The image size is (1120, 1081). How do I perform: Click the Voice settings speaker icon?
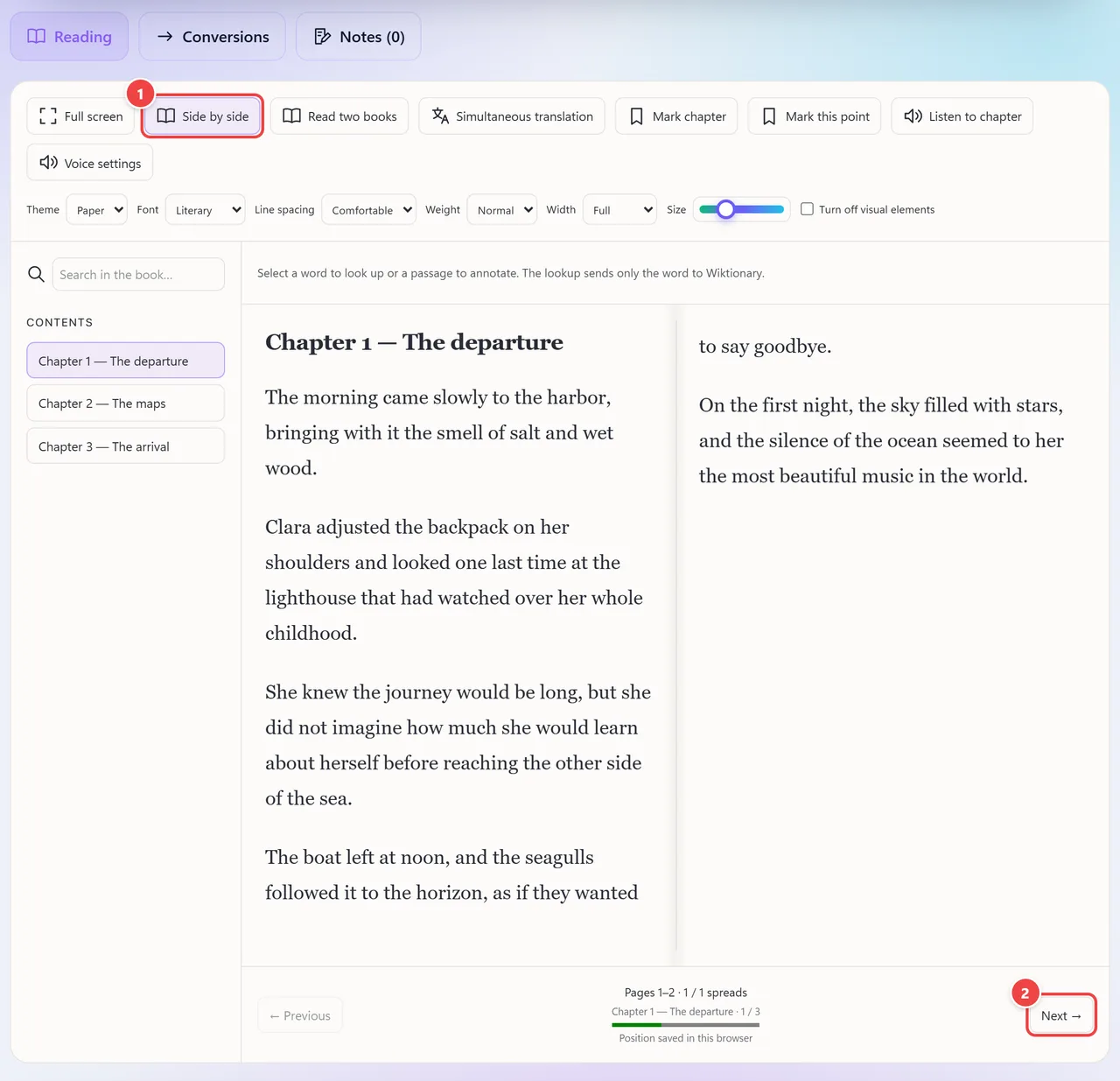pyautogui.click(x=49, y=163)
